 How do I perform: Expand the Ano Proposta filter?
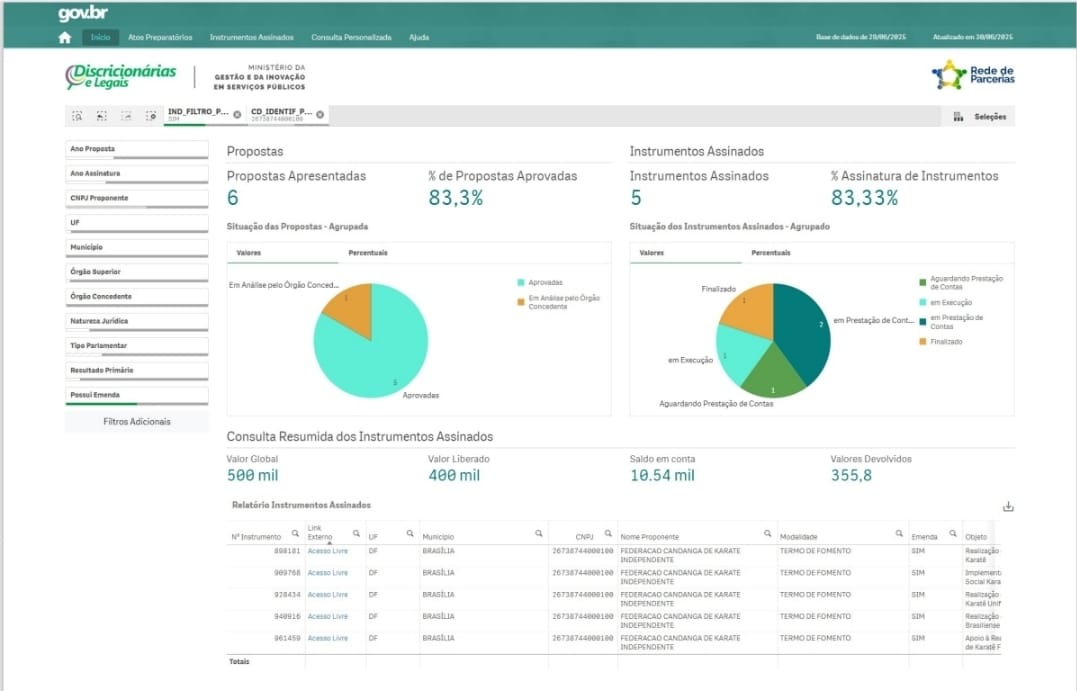pos(137,149)
